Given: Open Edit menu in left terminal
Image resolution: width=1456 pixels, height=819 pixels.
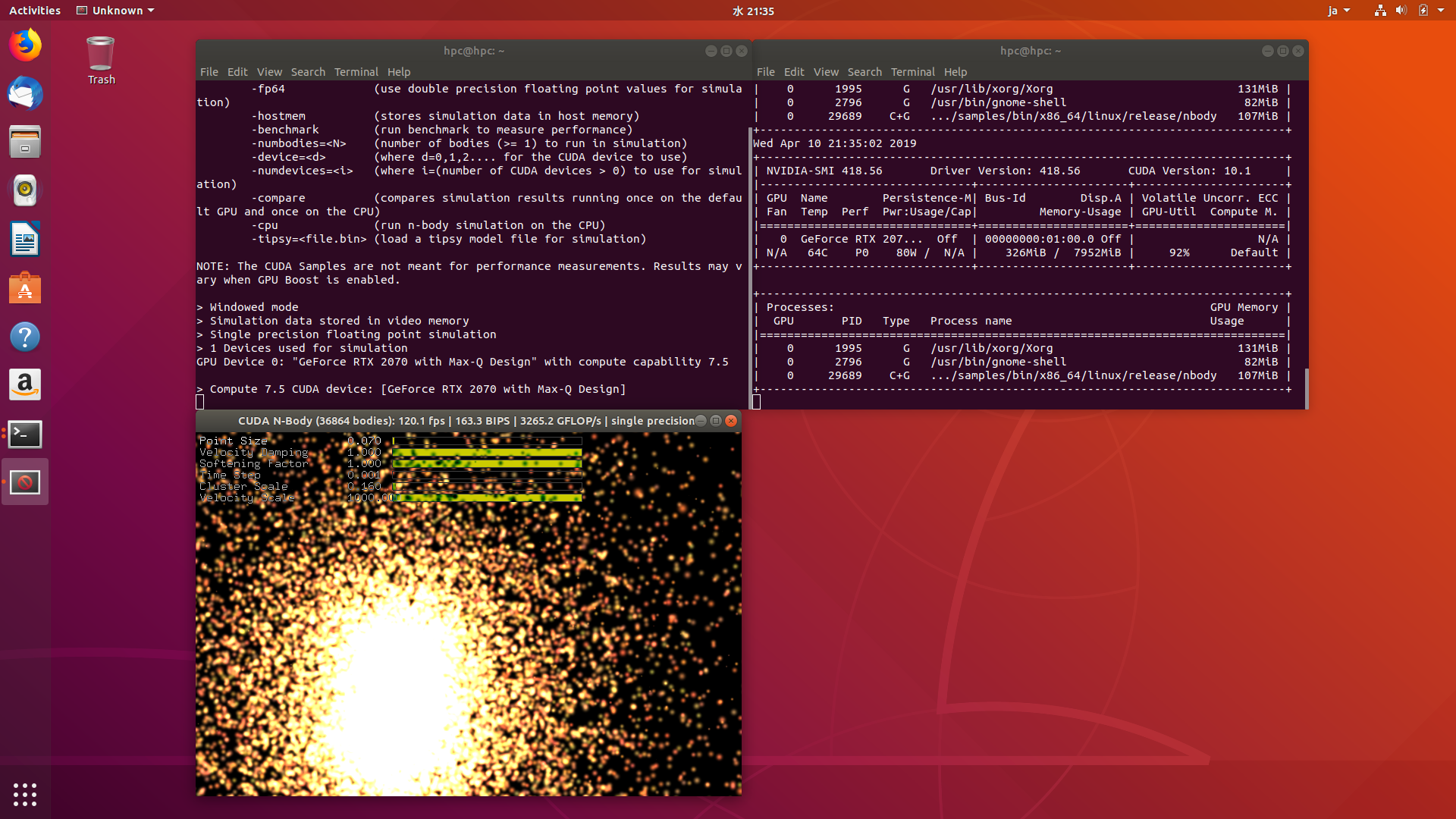Looking at the screenshot, I should click(237, 72).
